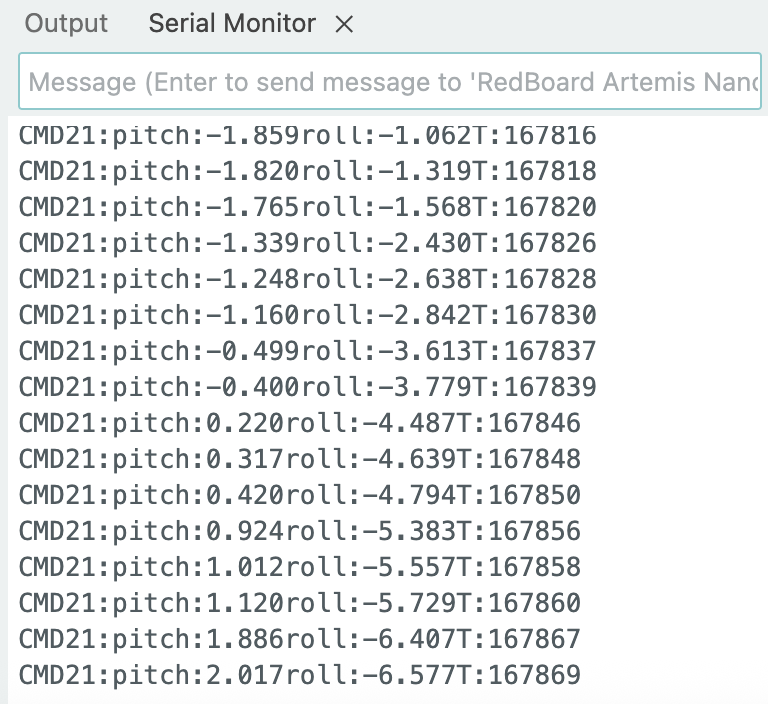Click the output line with timestamp T:167816
This screenshot has height=704, width=768.
[307, 135]
